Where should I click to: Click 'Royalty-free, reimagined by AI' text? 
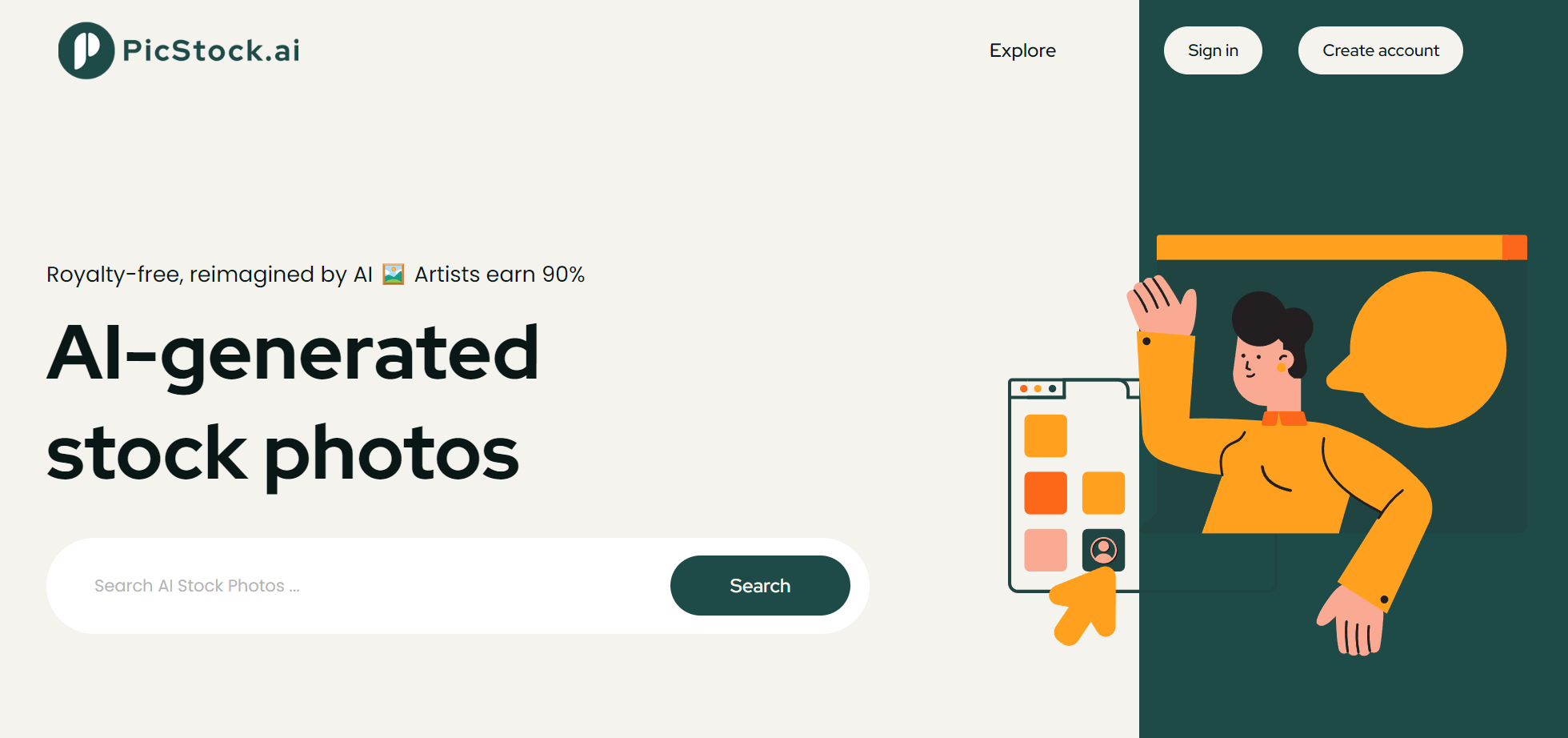click(210, 275)
